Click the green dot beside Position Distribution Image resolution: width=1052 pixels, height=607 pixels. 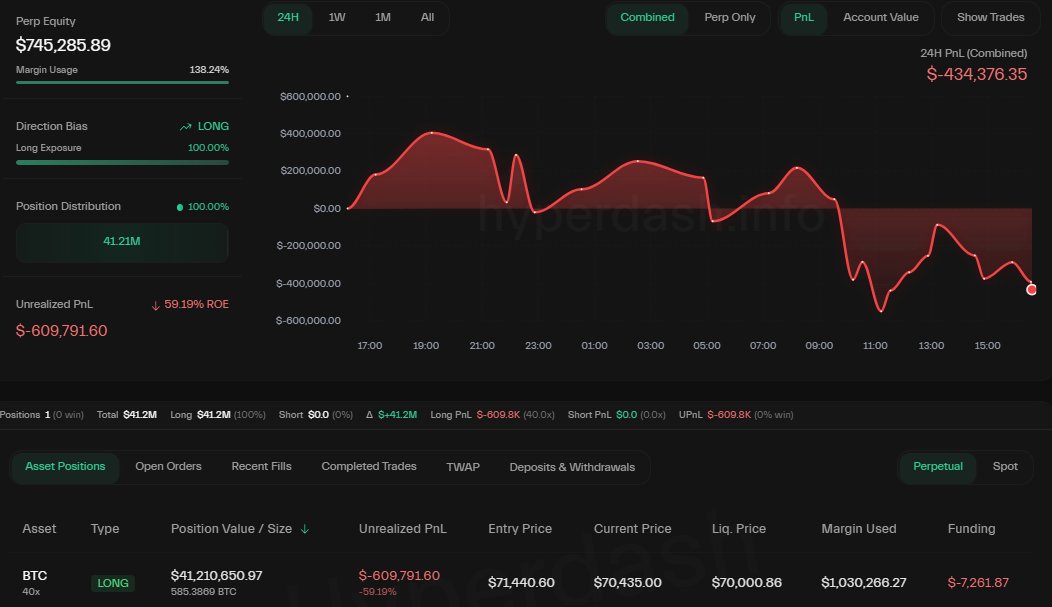(x=178, y=206)
